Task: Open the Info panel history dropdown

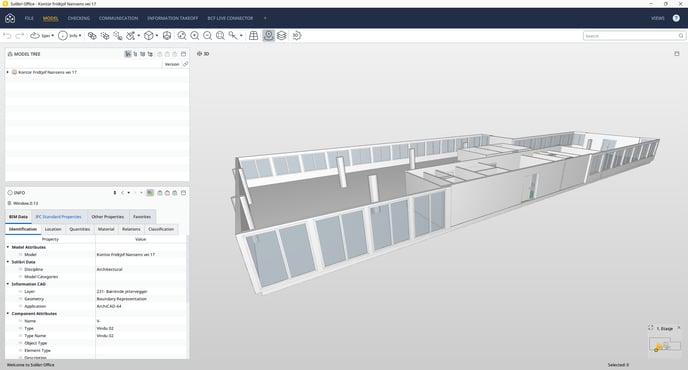Action: [129, 193]
